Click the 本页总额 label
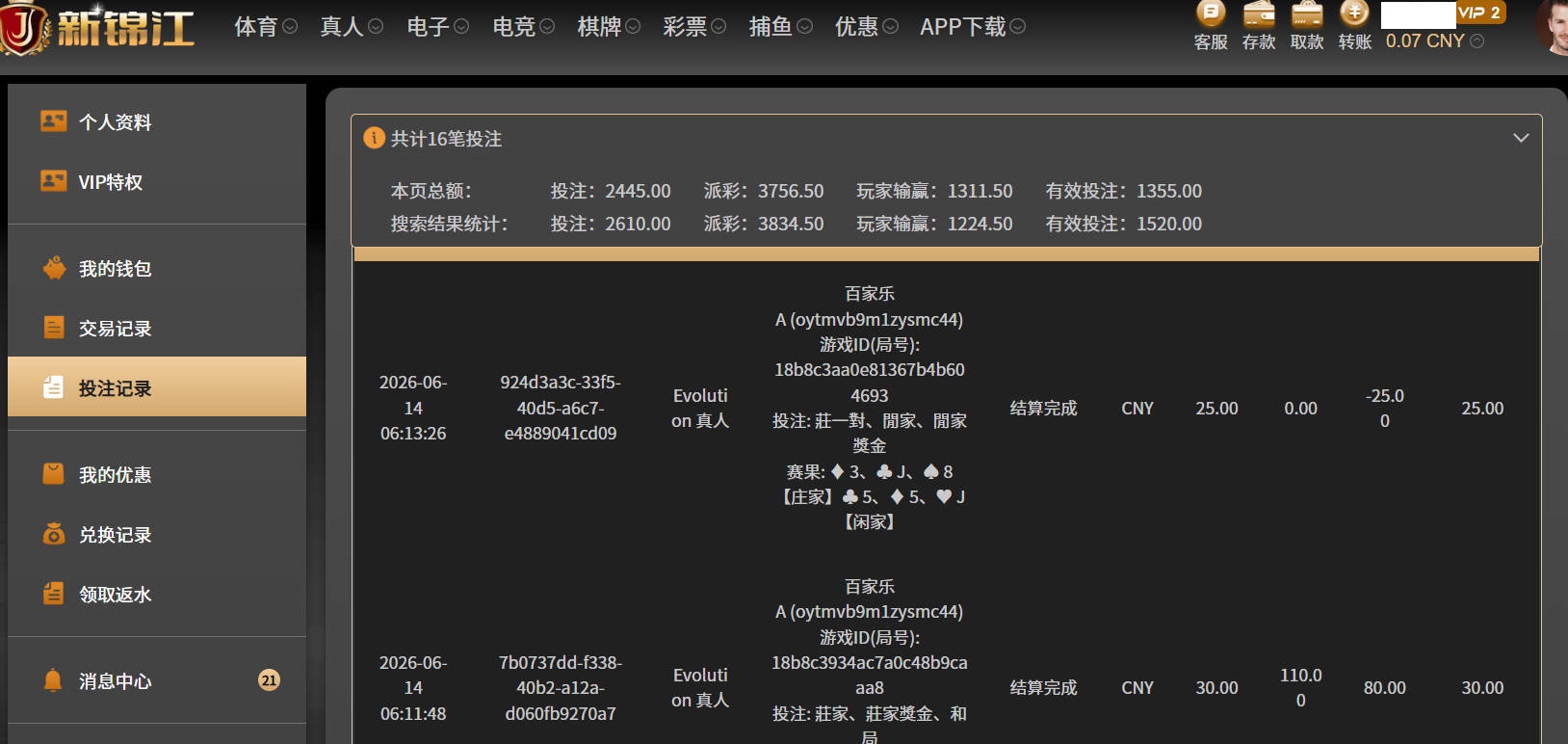The image size is (1568, 744). [x=431, y=191]
